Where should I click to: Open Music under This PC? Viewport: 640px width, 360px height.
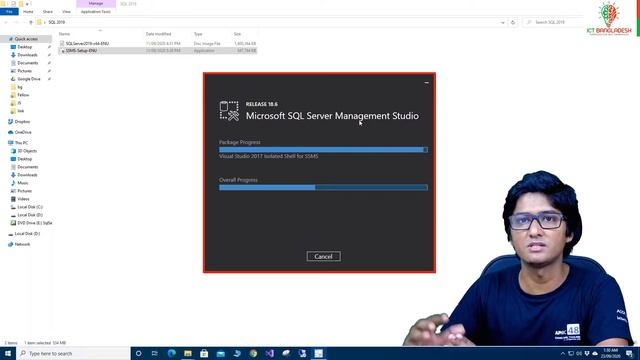(x=23, y=183)
